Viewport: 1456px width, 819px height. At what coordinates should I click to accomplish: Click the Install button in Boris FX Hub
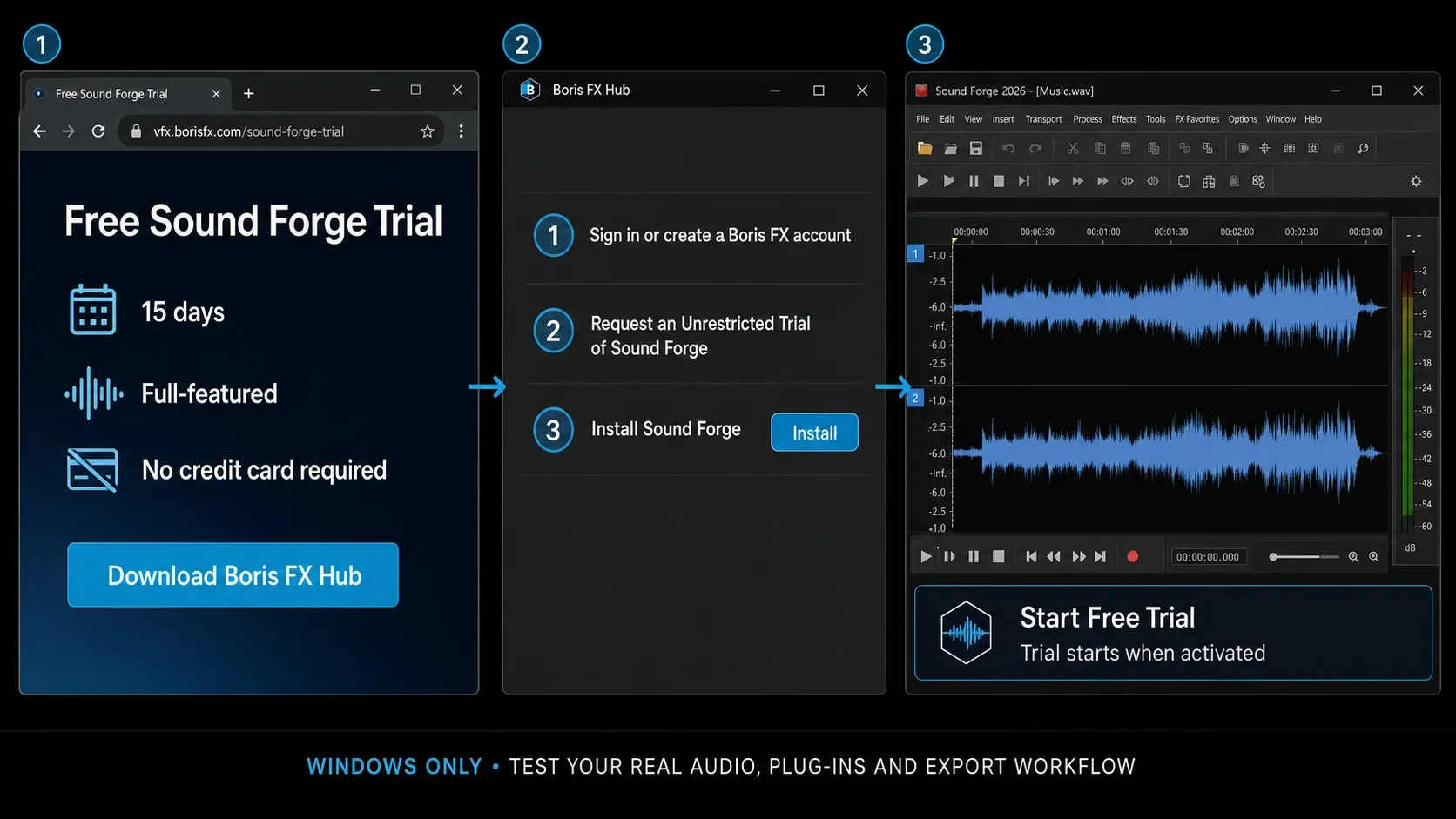pyautogui.click(x=814, y=433)
